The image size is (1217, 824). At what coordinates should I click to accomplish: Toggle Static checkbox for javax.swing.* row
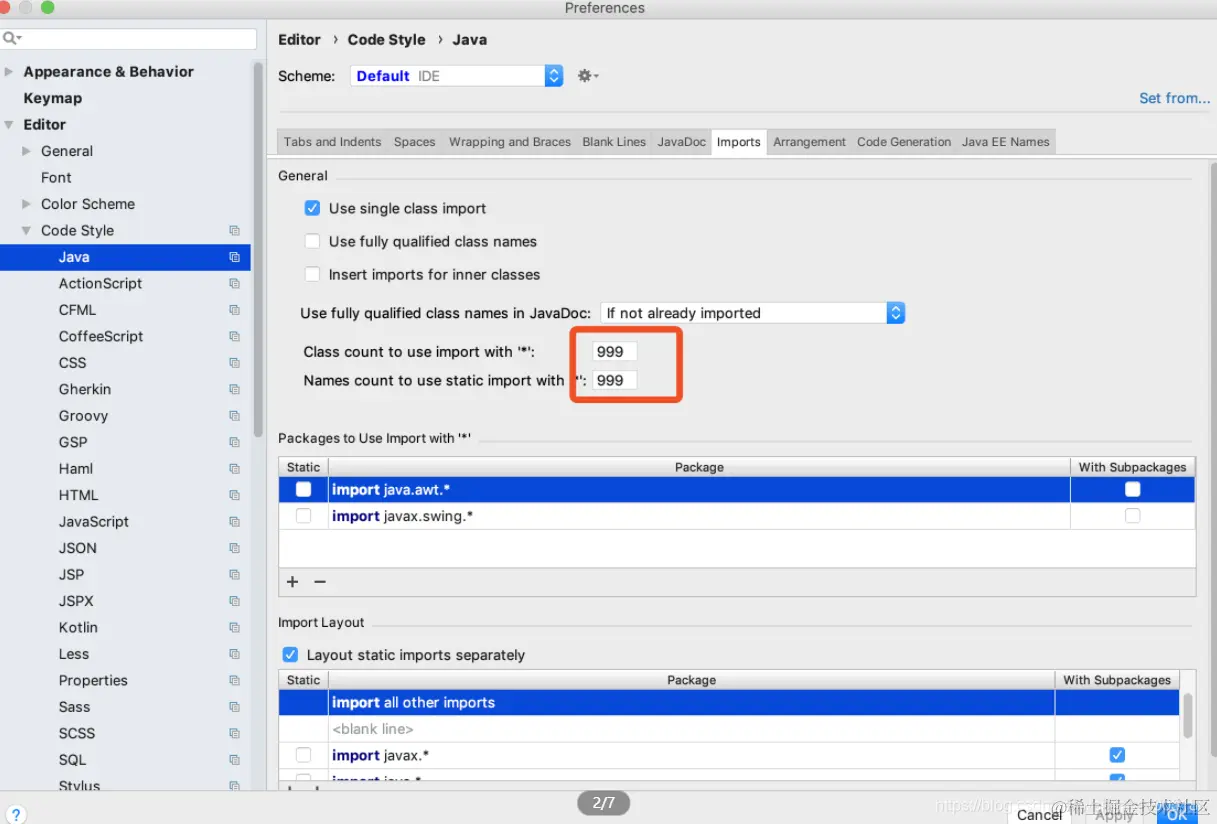coord(303,516)
